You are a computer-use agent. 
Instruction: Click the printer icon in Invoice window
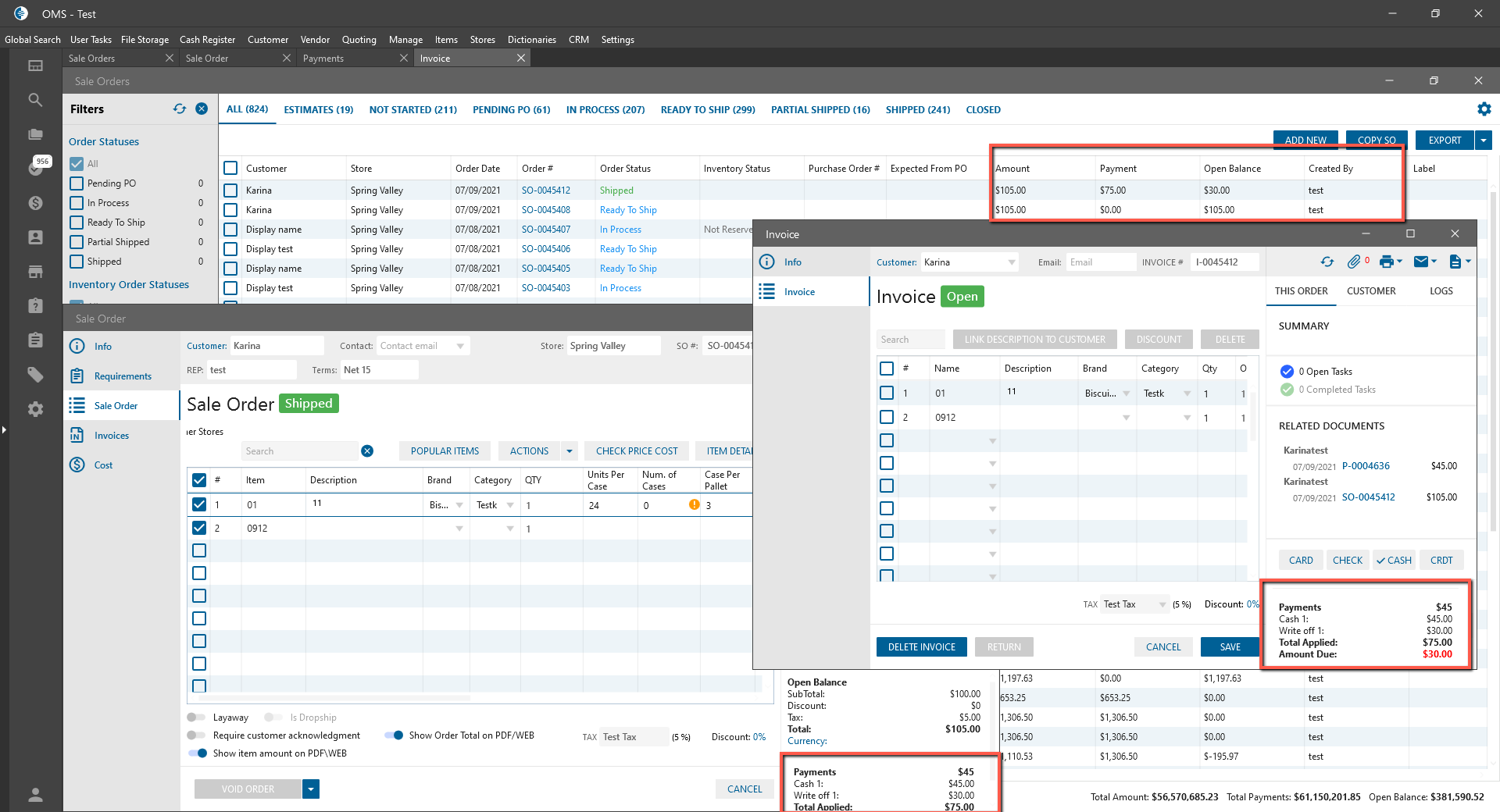click(x=1386, y=262)
